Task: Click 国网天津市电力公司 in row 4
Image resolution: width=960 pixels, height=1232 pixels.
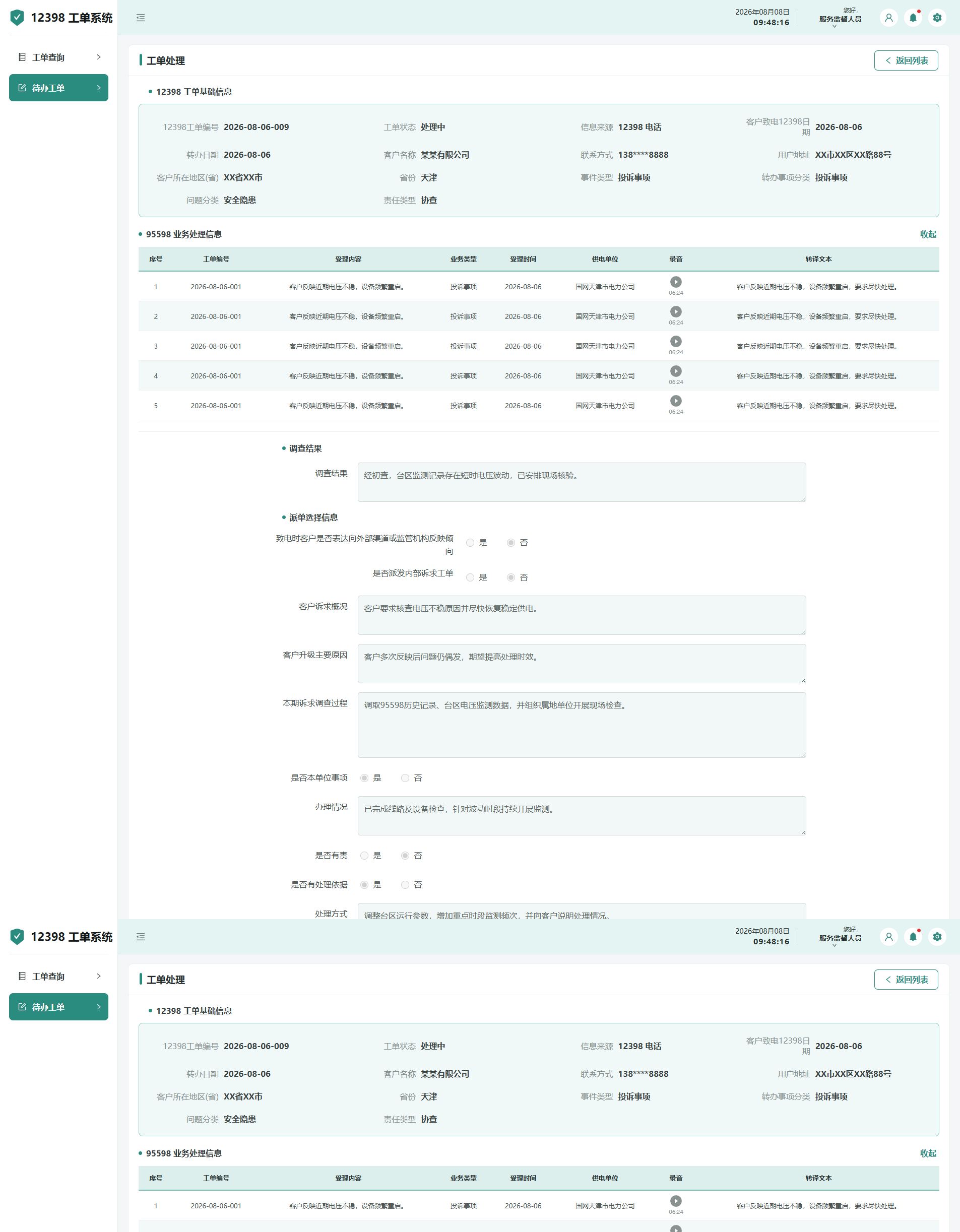Action: (605, 376)
